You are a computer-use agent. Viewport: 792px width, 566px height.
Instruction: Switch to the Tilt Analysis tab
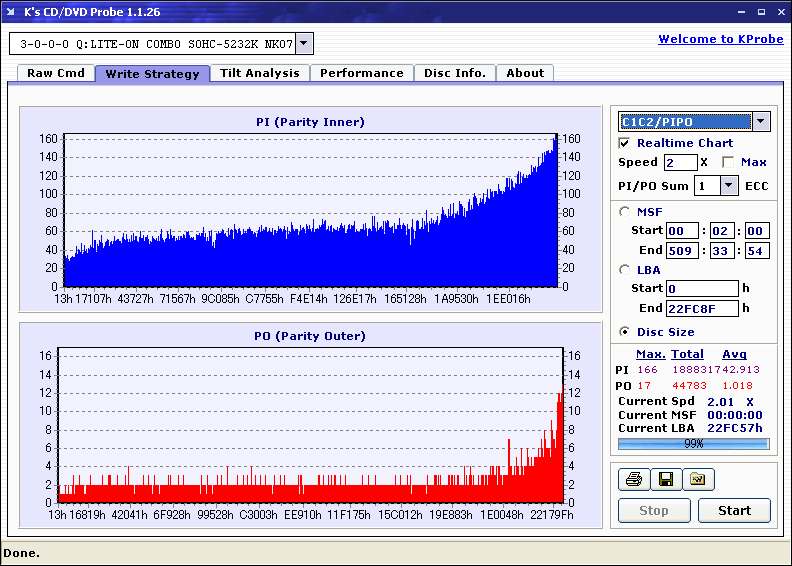260,73
